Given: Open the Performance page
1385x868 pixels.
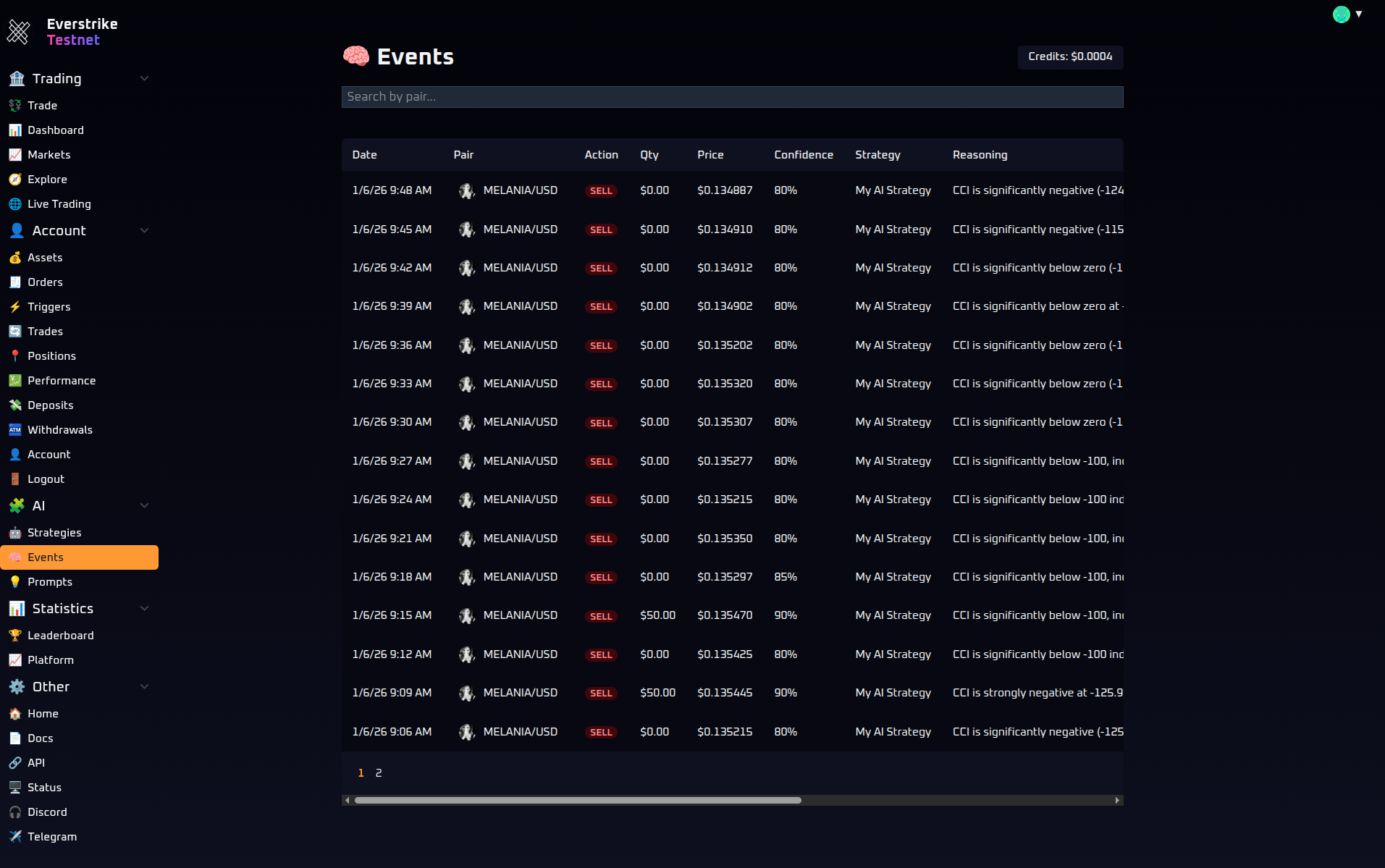Looking at the screenshot, I should [62, 381].
